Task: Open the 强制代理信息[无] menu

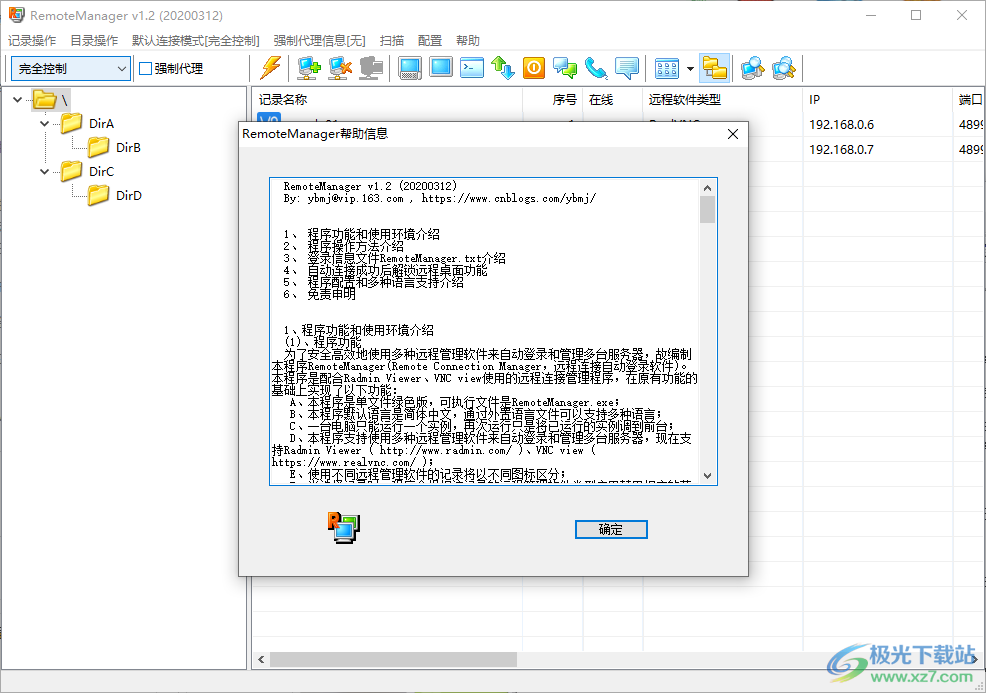Action: click(x=319, y=41)
